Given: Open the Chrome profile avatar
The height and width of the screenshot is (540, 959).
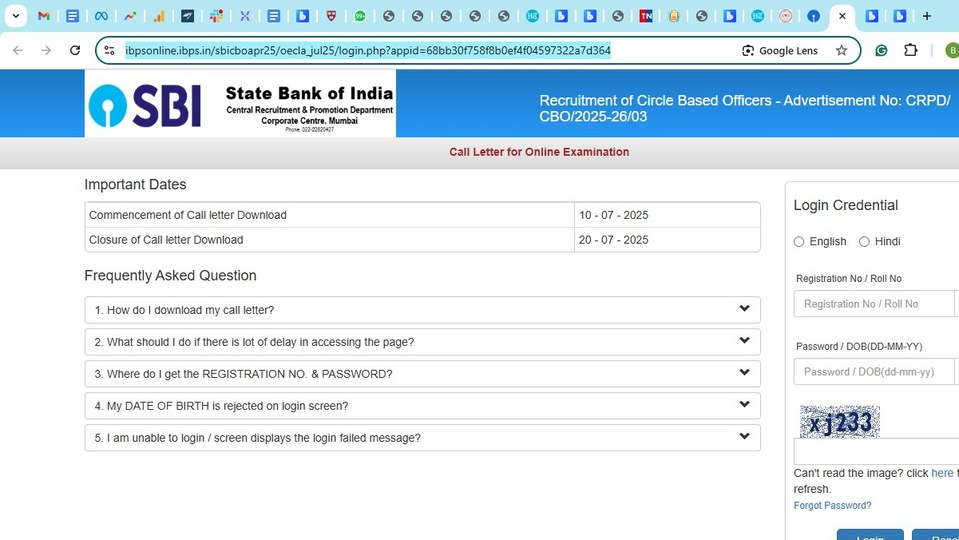Looking at the screenshot, I should [x=952, y=50].
